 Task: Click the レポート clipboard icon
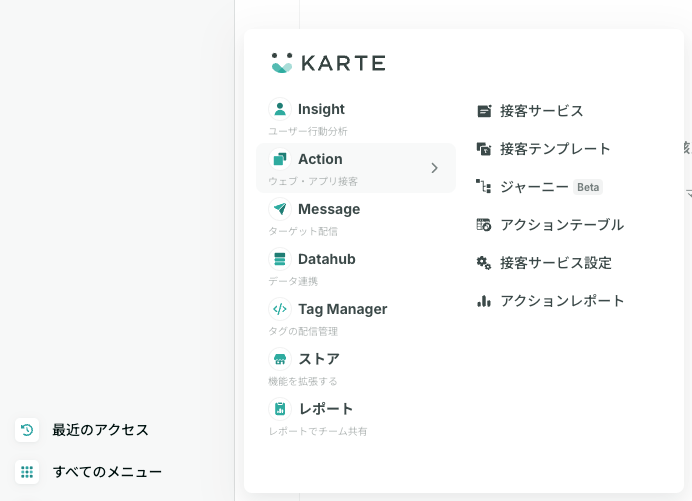click(280, 409)
